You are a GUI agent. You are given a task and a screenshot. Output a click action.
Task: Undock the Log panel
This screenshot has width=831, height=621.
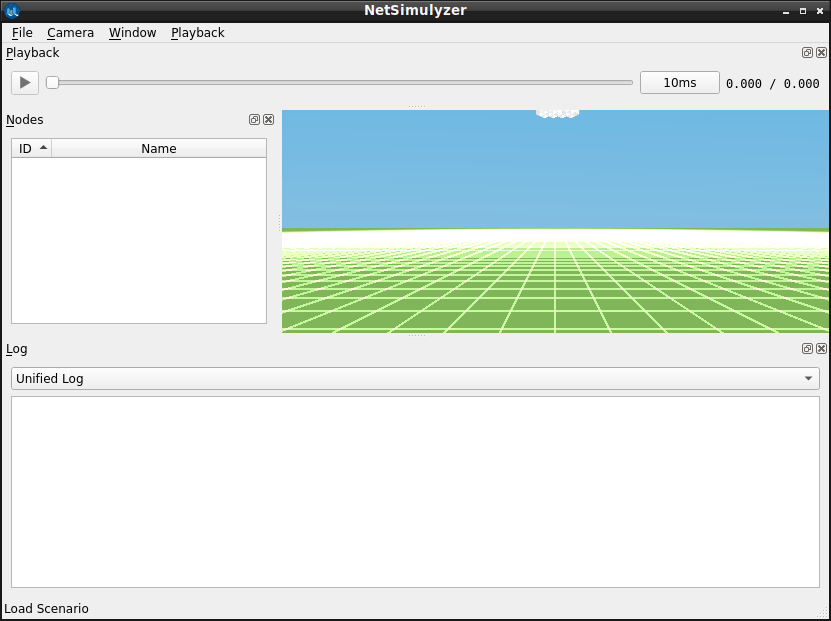coord(807,349)
